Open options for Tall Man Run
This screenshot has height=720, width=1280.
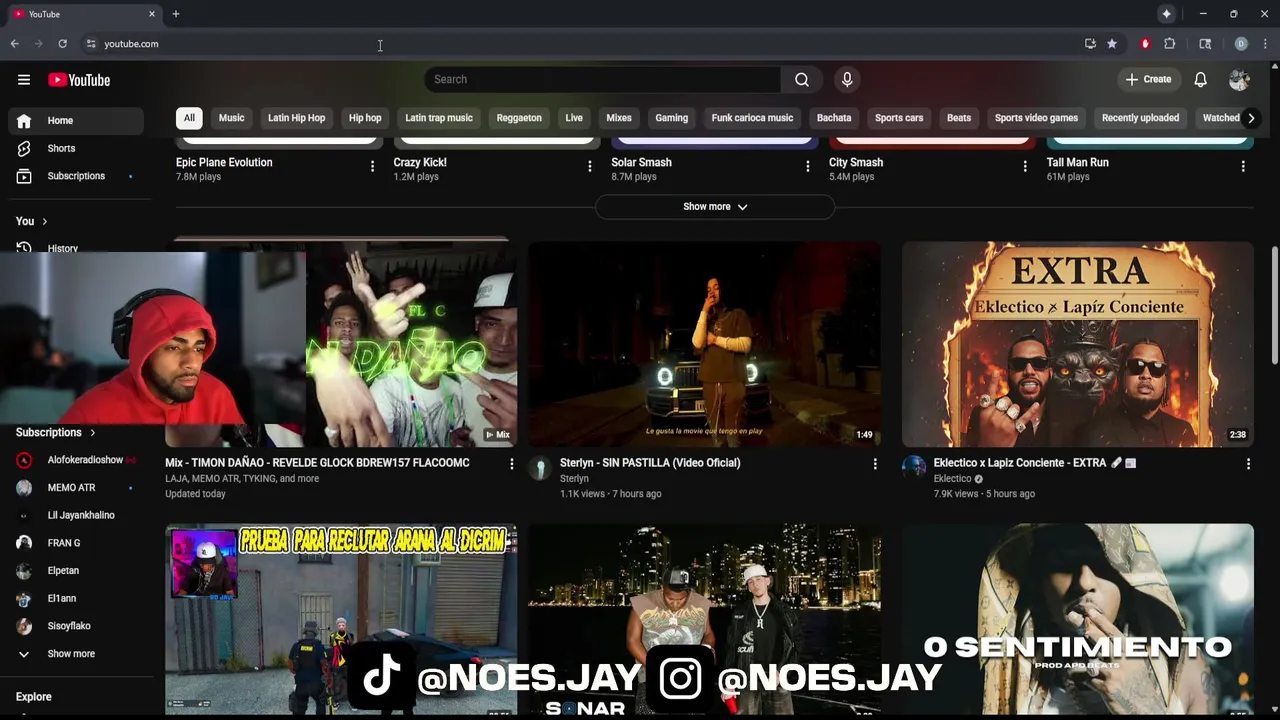point(1243,166)
